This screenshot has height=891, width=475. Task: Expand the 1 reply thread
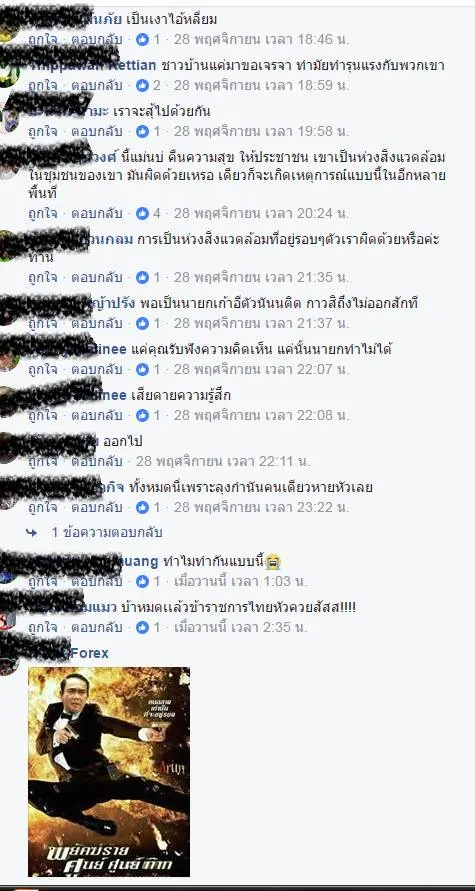point(107,532)
